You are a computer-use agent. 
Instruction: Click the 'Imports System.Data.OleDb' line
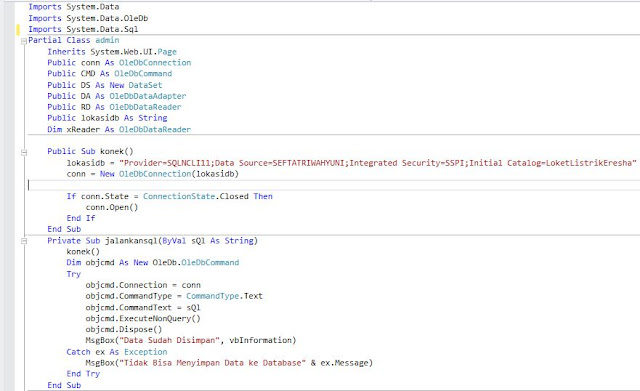88,18
